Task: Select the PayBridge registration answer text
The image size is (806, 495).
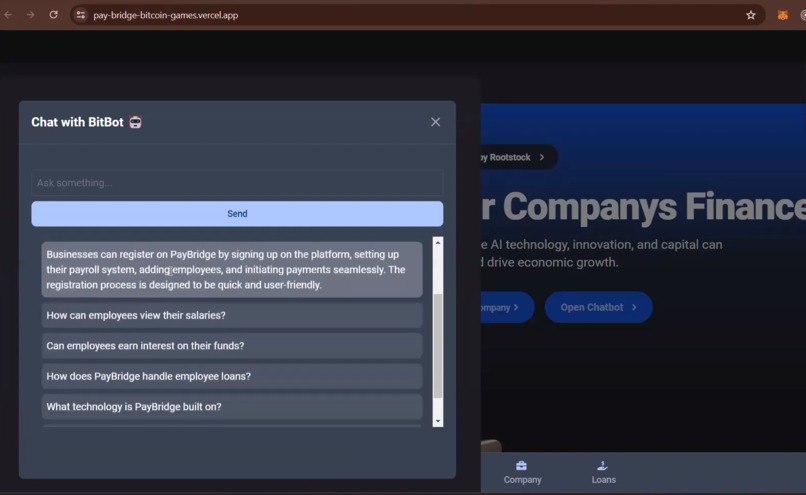Action: pyautogui.click(x=232, y=269)
